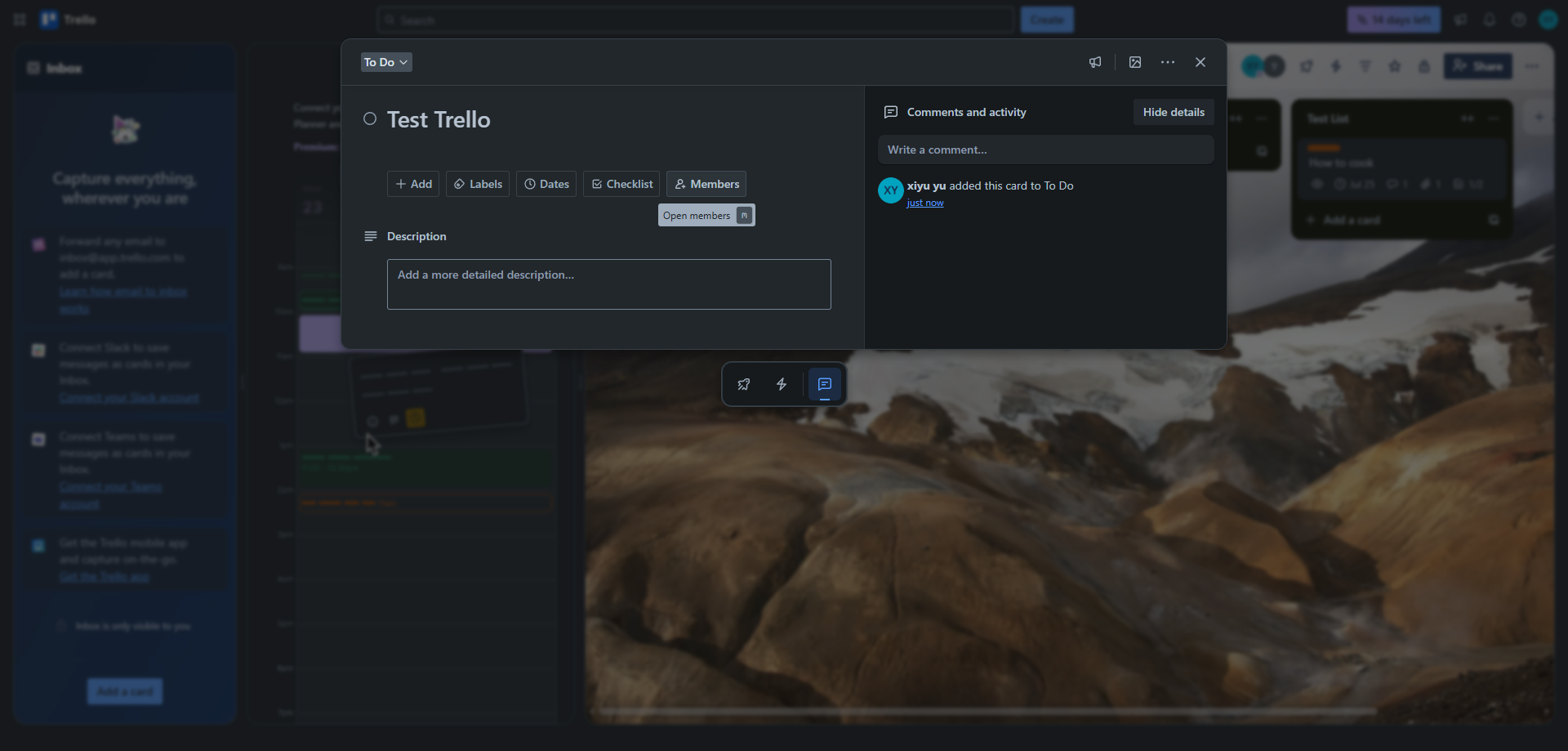The image size is (1568, 751).
Task: Click the description text area
Action: [609, 284]
